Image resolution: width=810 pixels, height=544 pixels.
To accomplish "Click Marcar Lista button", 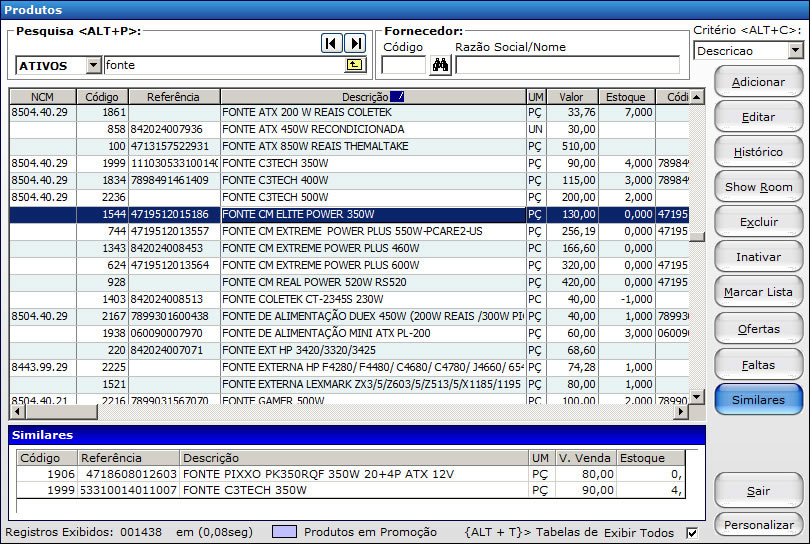I will click(x=758, y=292).
